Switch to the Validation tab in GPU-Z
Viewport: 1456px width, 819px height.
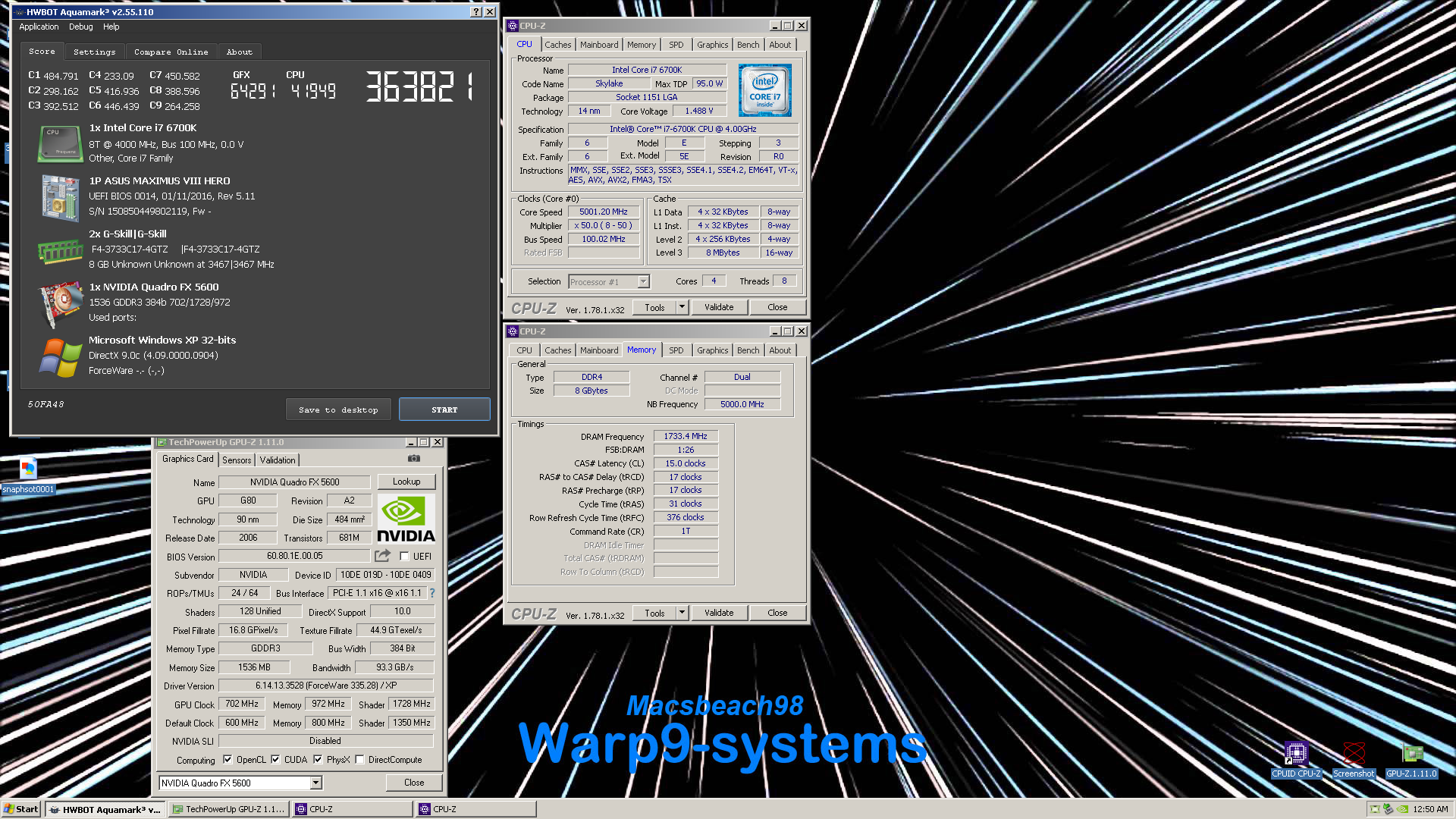pos(278,460)
